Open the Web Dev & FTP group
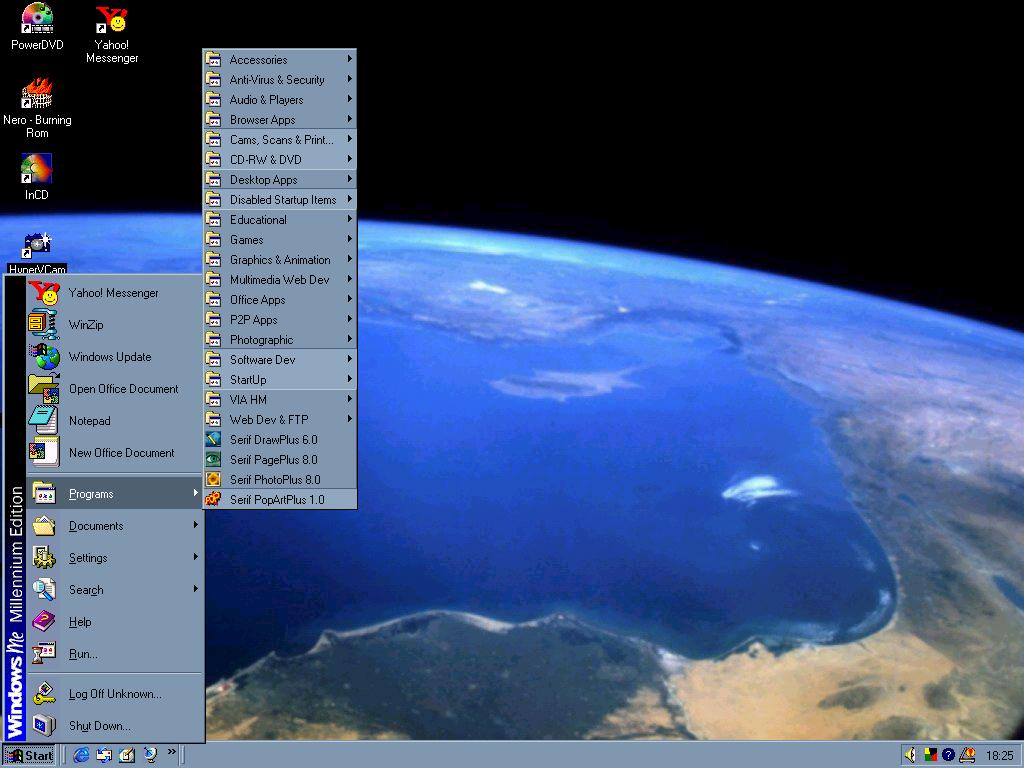Screen dimensions: 1024x768 point(280,420)
